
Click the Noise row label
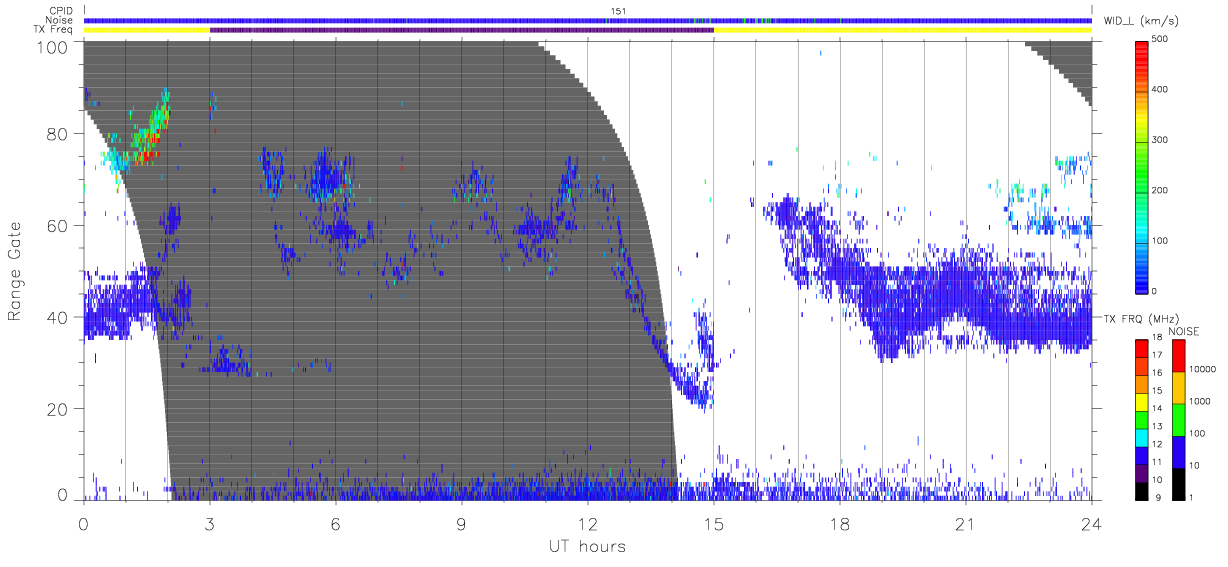(x=58, y=20)
